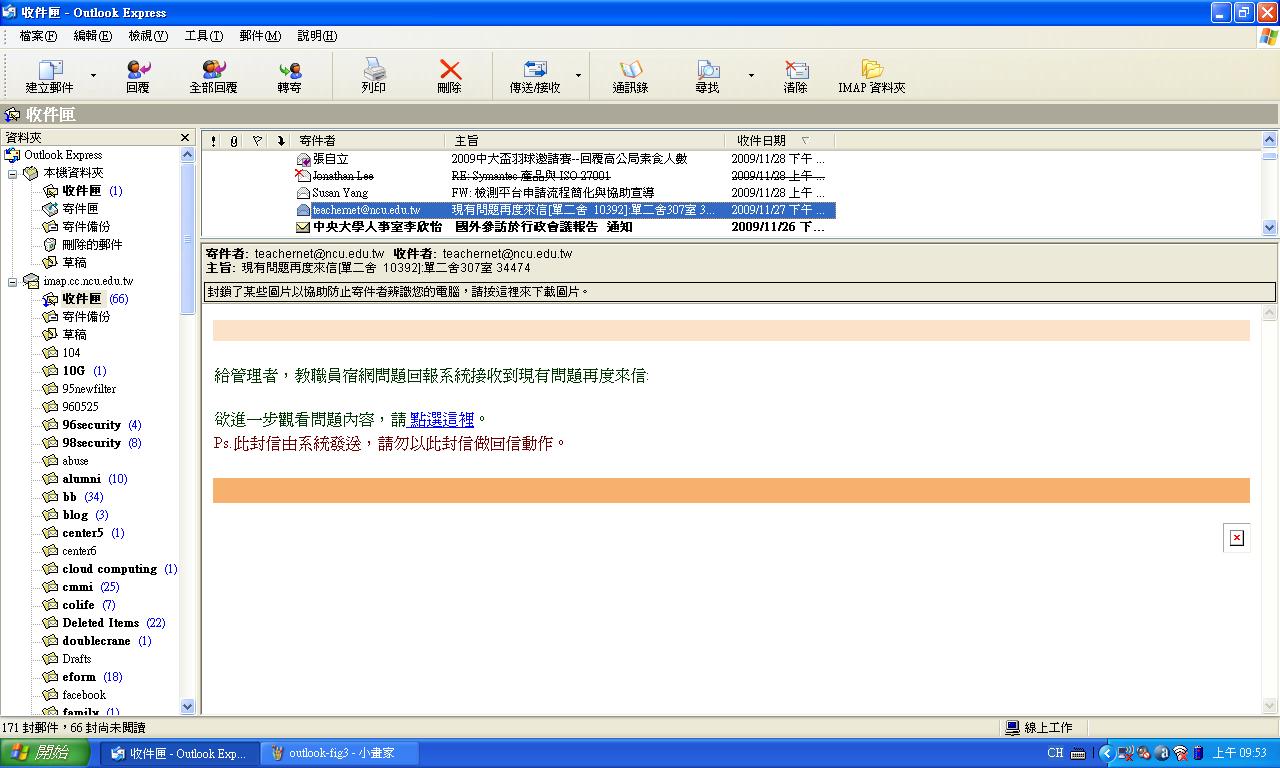Open the 通訊錄 (Address Book) icon
1280x768 pixels.
coord(630,70)
